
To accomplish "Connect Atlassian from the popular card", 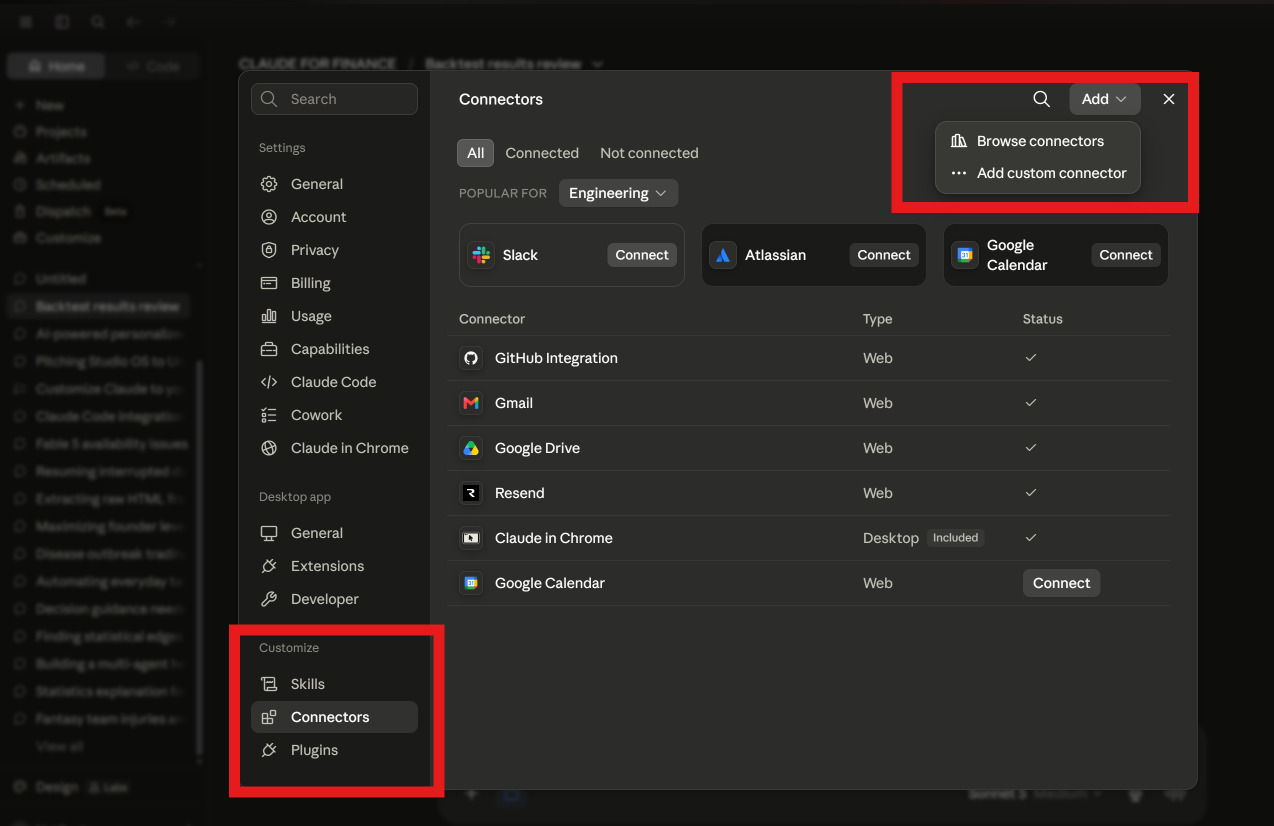I will pyautogui.click(x=884, y=255).
